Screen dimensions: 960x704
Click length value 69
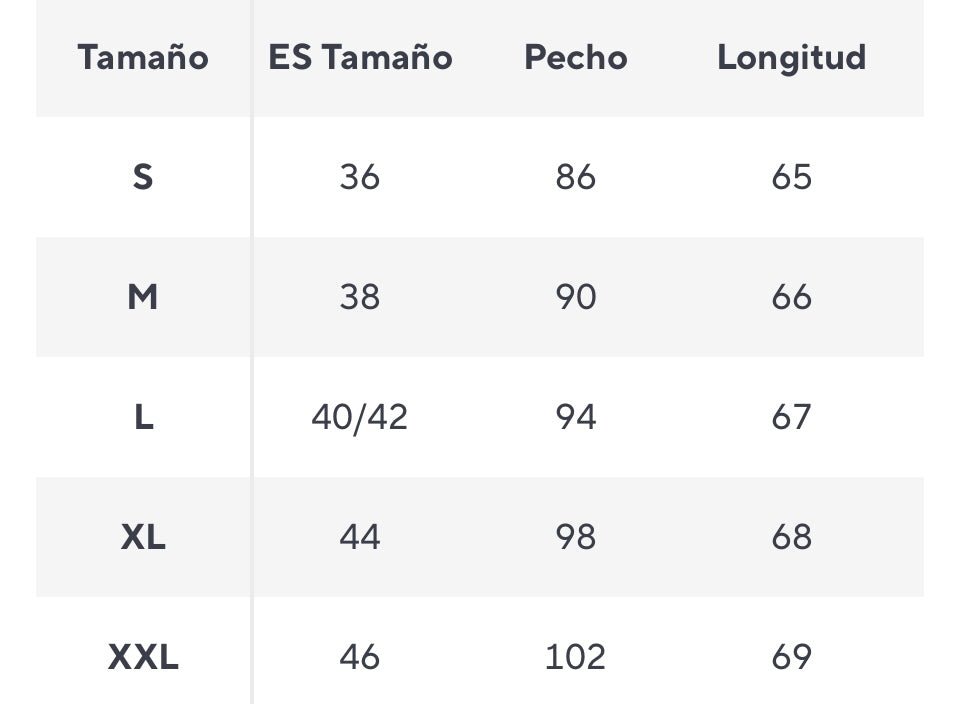(x=791, y=657)
